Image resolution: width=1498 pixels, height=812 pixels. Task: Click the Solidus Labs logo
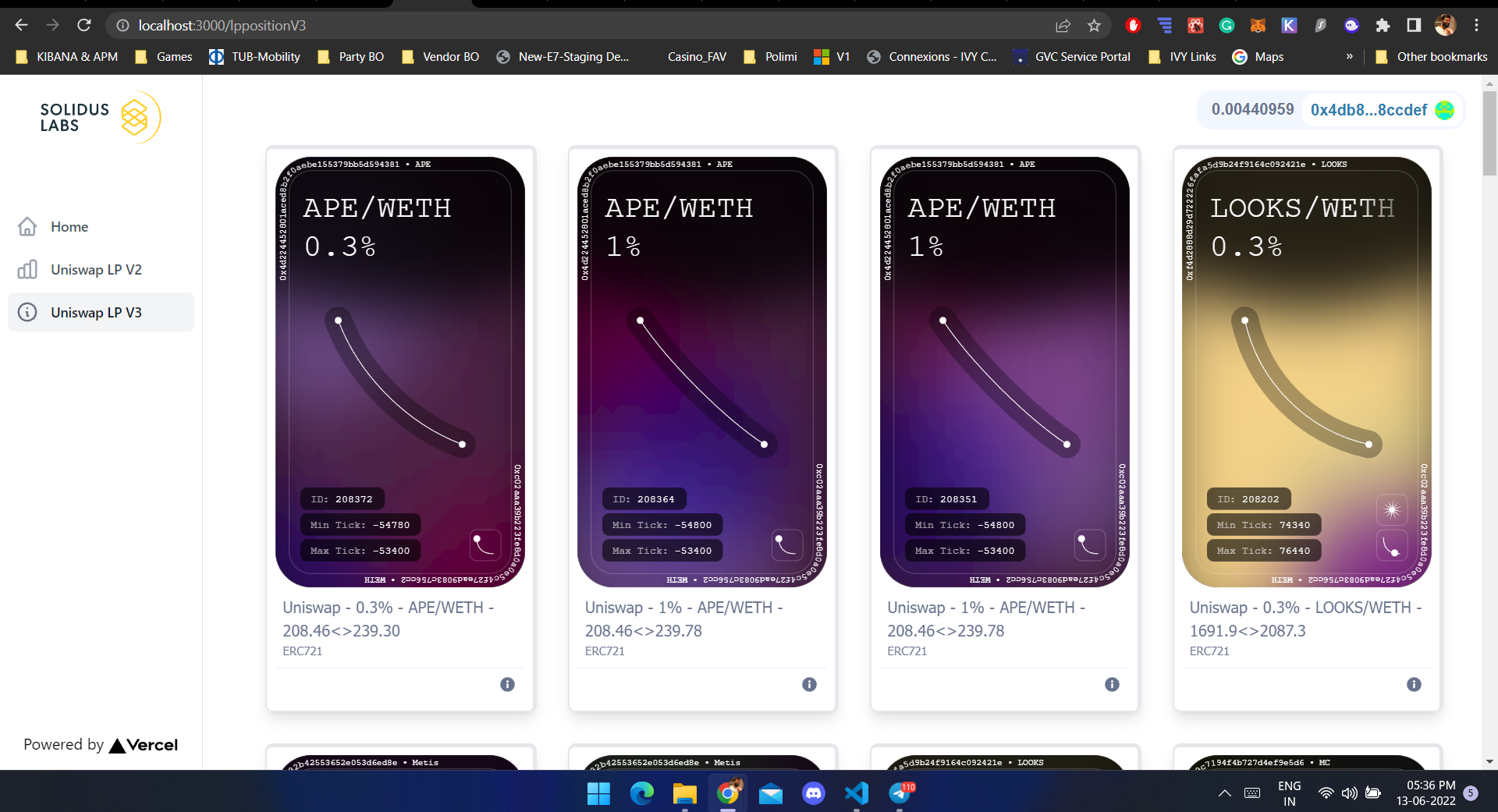coord(98,118)
